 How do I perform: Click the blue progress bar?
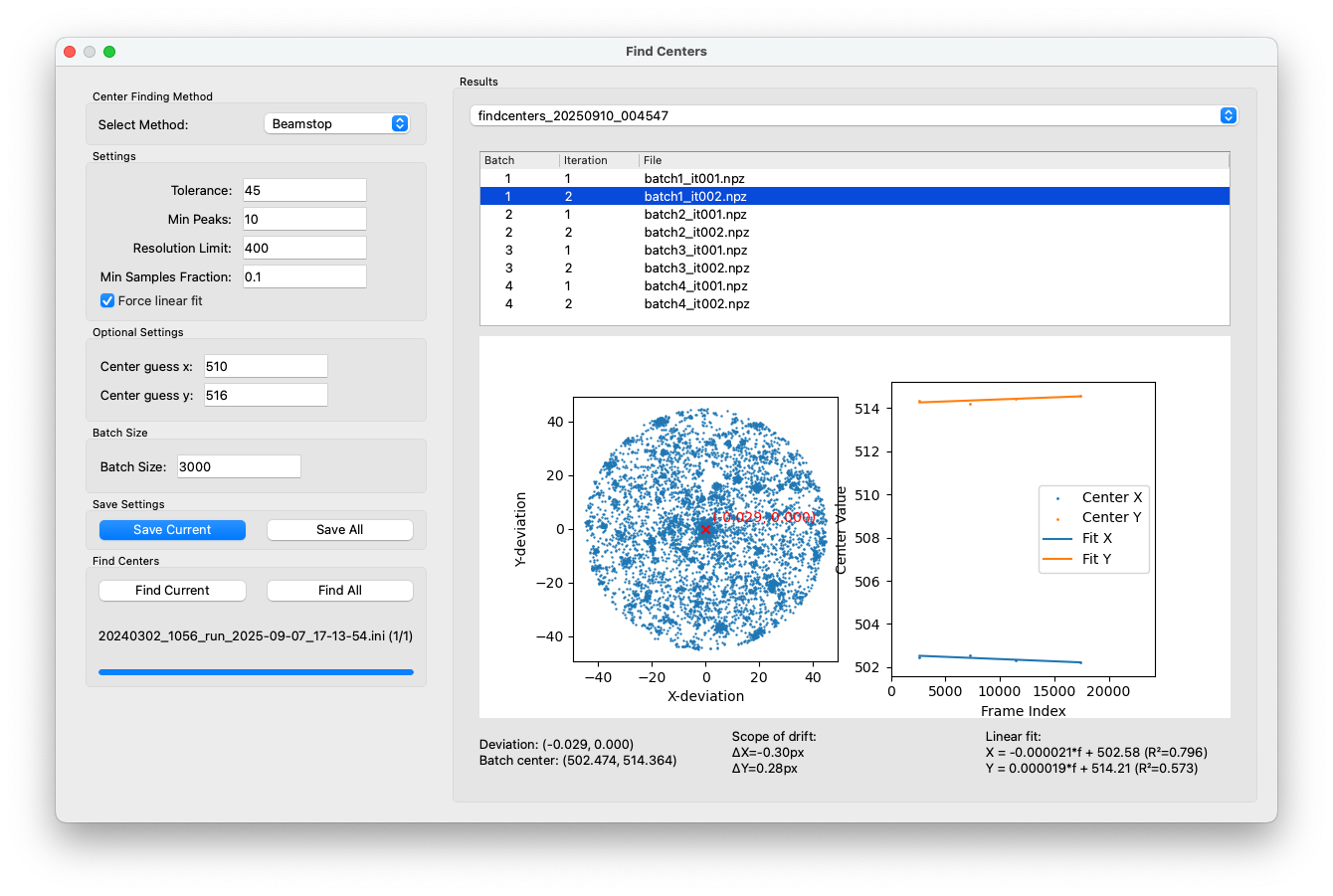[256, 672]
